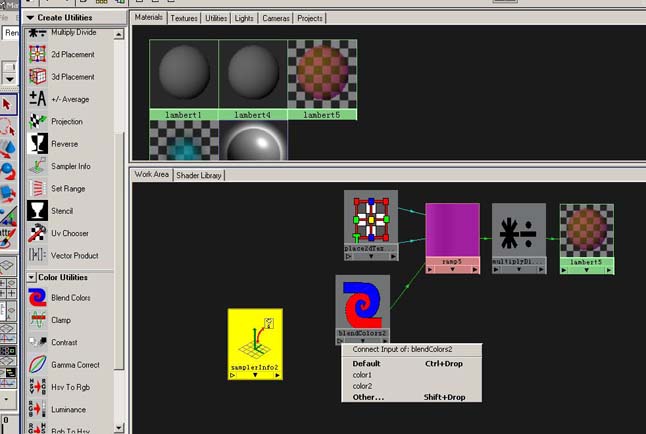This screenshot has width=646, height=434.
Task: Choose Default in the connect input menu
Action: click(x=411, y=364)
